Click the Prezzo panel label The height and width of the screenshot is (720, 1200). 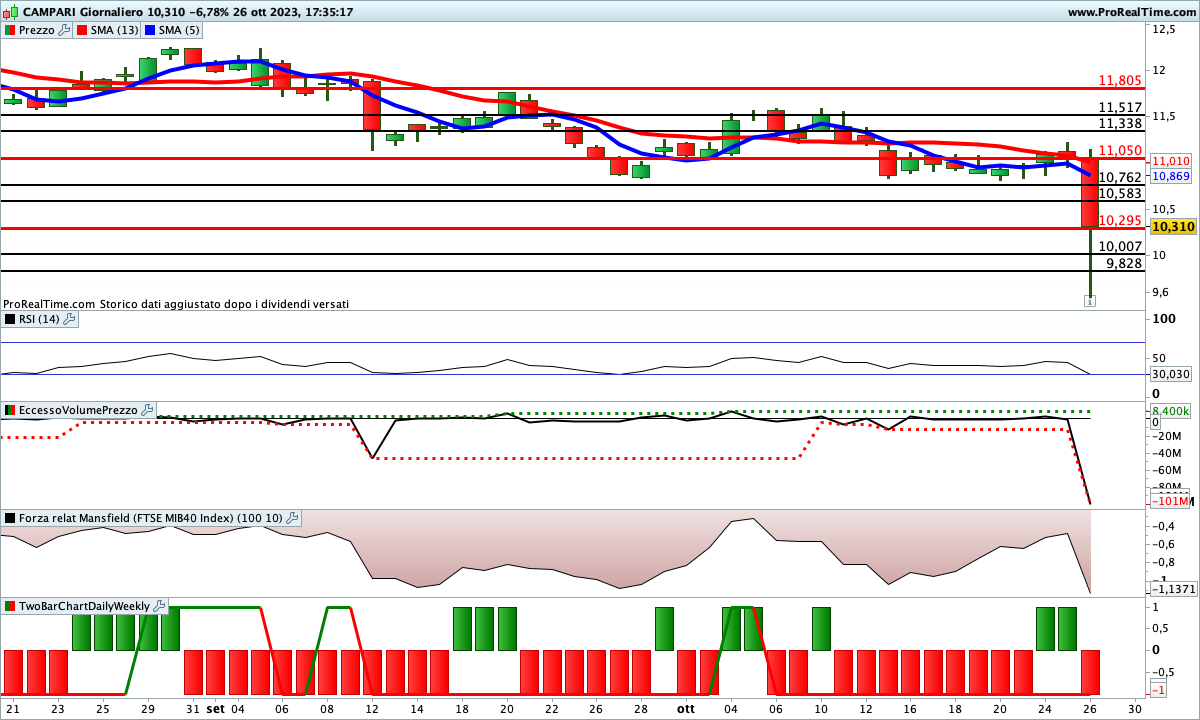pos(37,30)
